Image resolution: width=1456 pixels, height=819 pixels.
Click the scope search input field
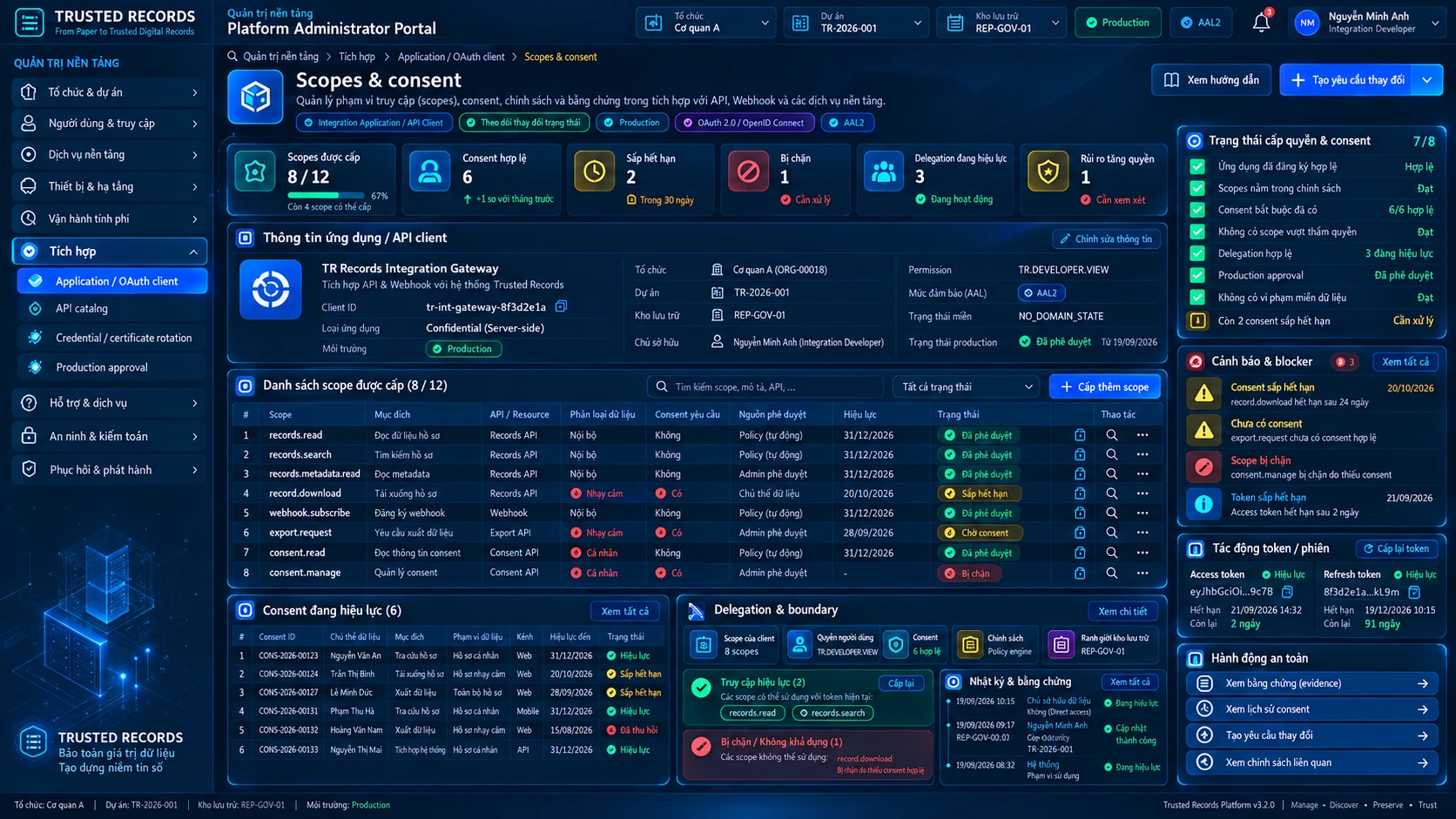click(x=766, y=386)
